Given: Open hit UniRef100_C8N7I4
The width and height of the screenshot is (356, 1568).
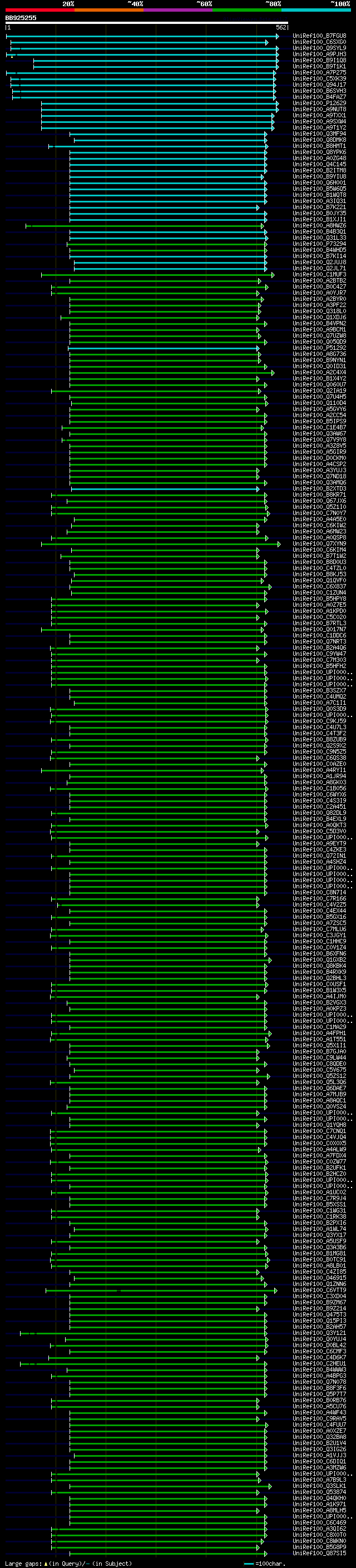Looking at the screenshot, I should pos(319,893).
